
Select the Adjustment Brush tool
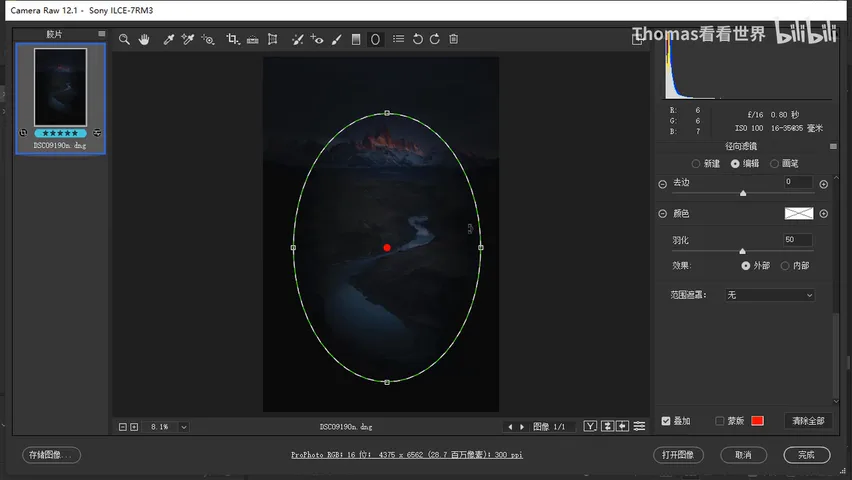click(337, 39)
